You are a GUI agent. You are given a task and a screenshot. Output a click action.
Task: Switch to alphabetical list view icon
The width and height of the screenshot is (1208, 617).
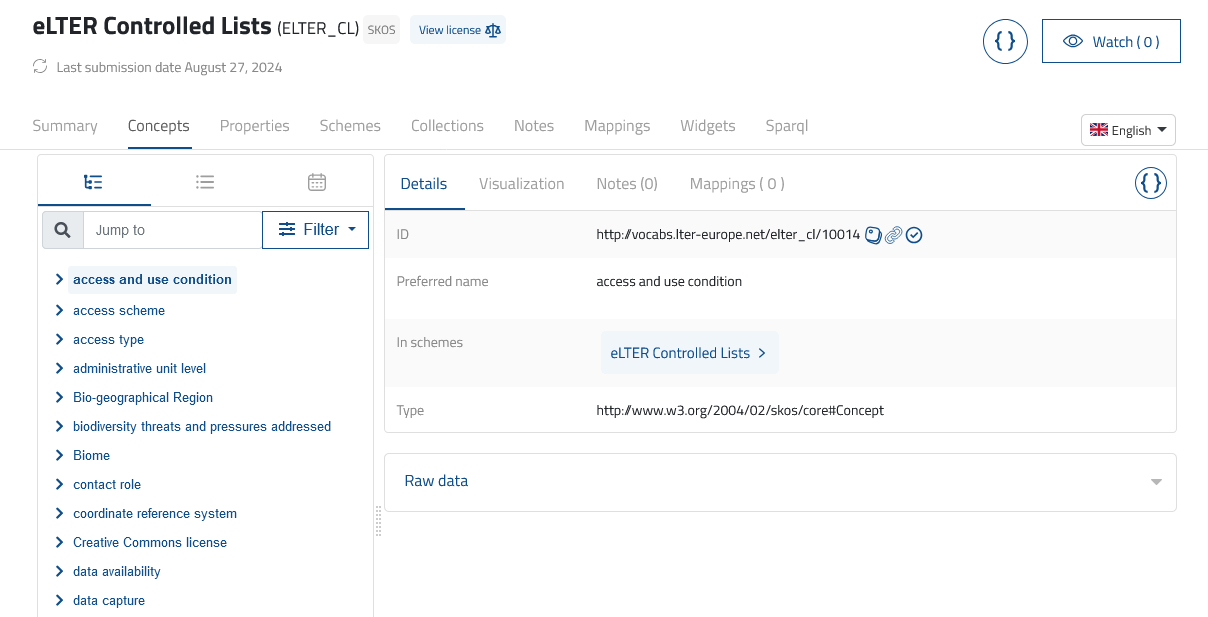click(x=205, y=182)
